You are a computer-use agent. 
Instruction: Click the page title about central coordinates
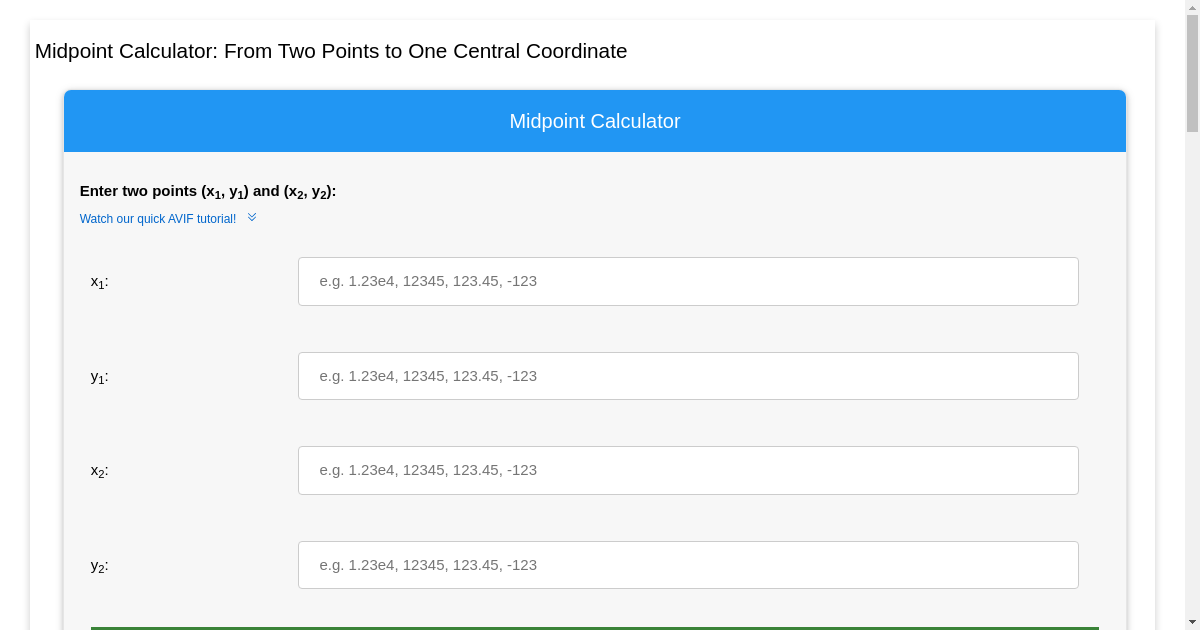point(330,51)
